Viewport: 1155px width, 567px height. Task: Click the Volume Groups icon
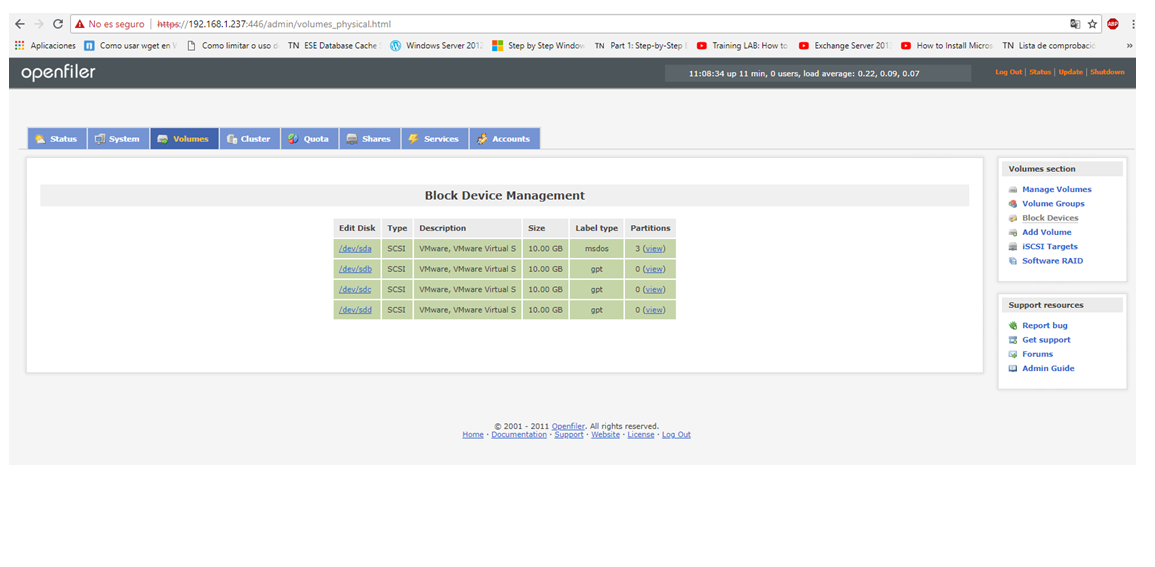click(x=1013, y=204)
